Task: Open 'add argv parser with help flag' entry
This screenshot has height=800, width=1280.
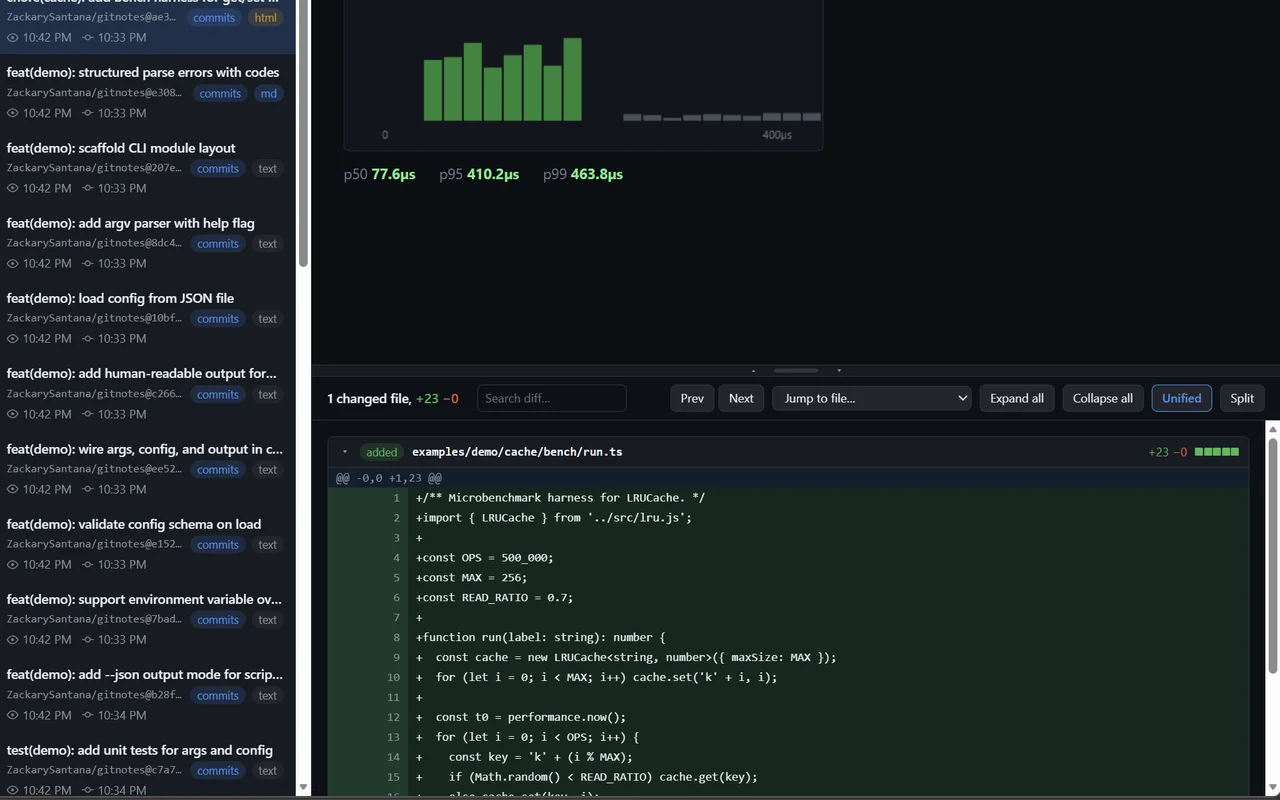Action: [x=130, y=223]
